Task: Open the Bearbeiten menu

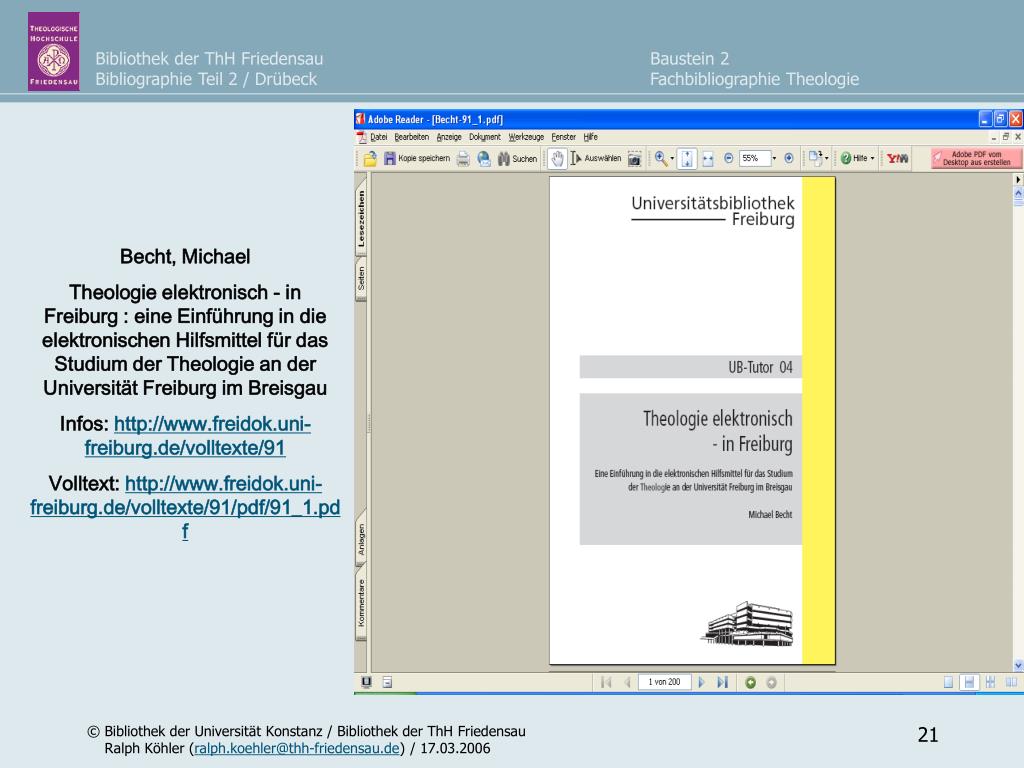Action: point(411,137)
